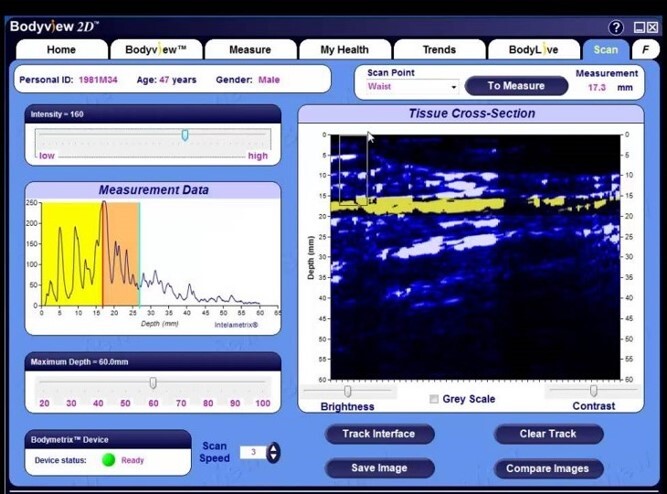Click the yellow region in Measurement Data graph

point(72,254)
